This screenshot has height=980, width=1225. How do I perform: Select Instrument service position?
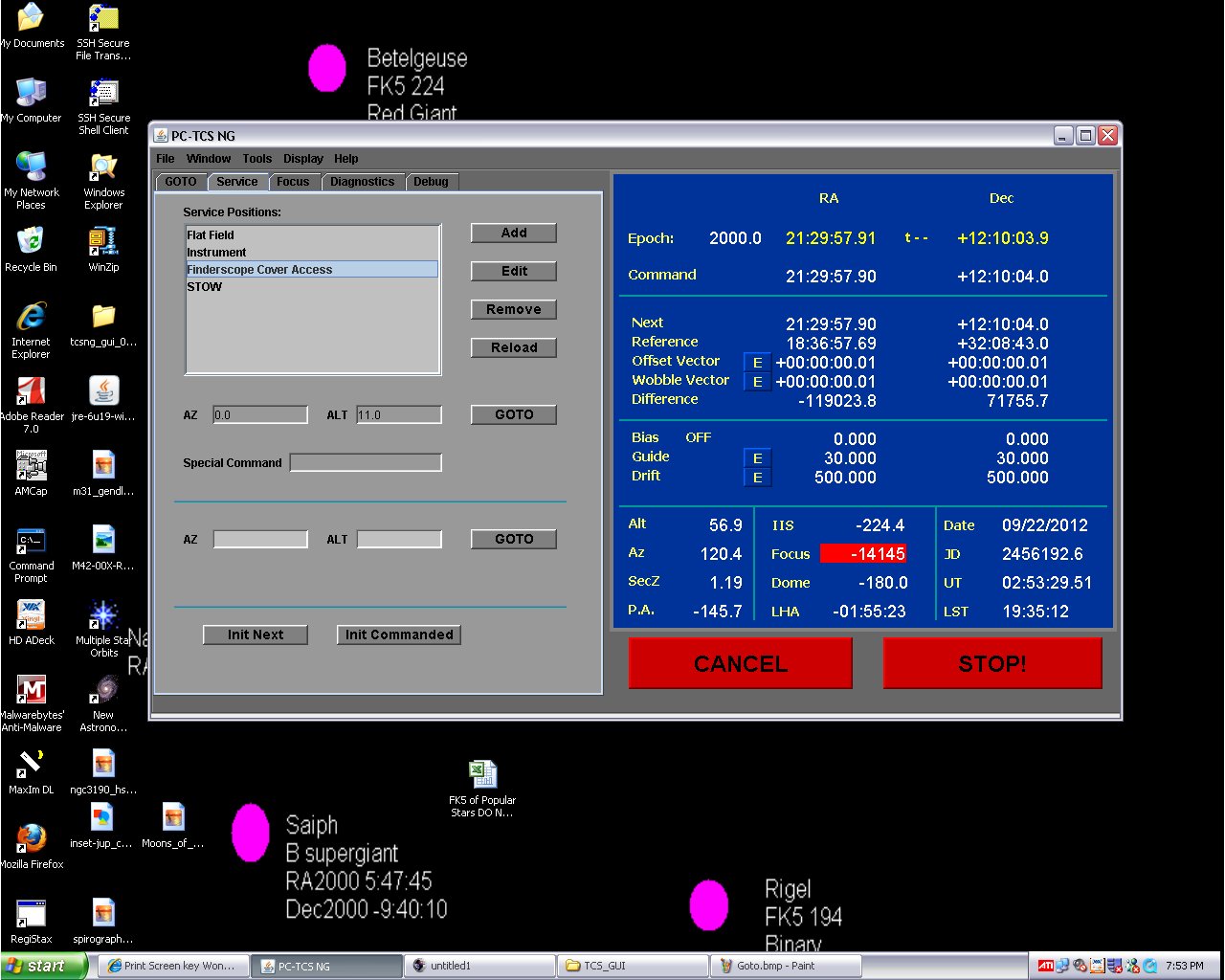312,252
